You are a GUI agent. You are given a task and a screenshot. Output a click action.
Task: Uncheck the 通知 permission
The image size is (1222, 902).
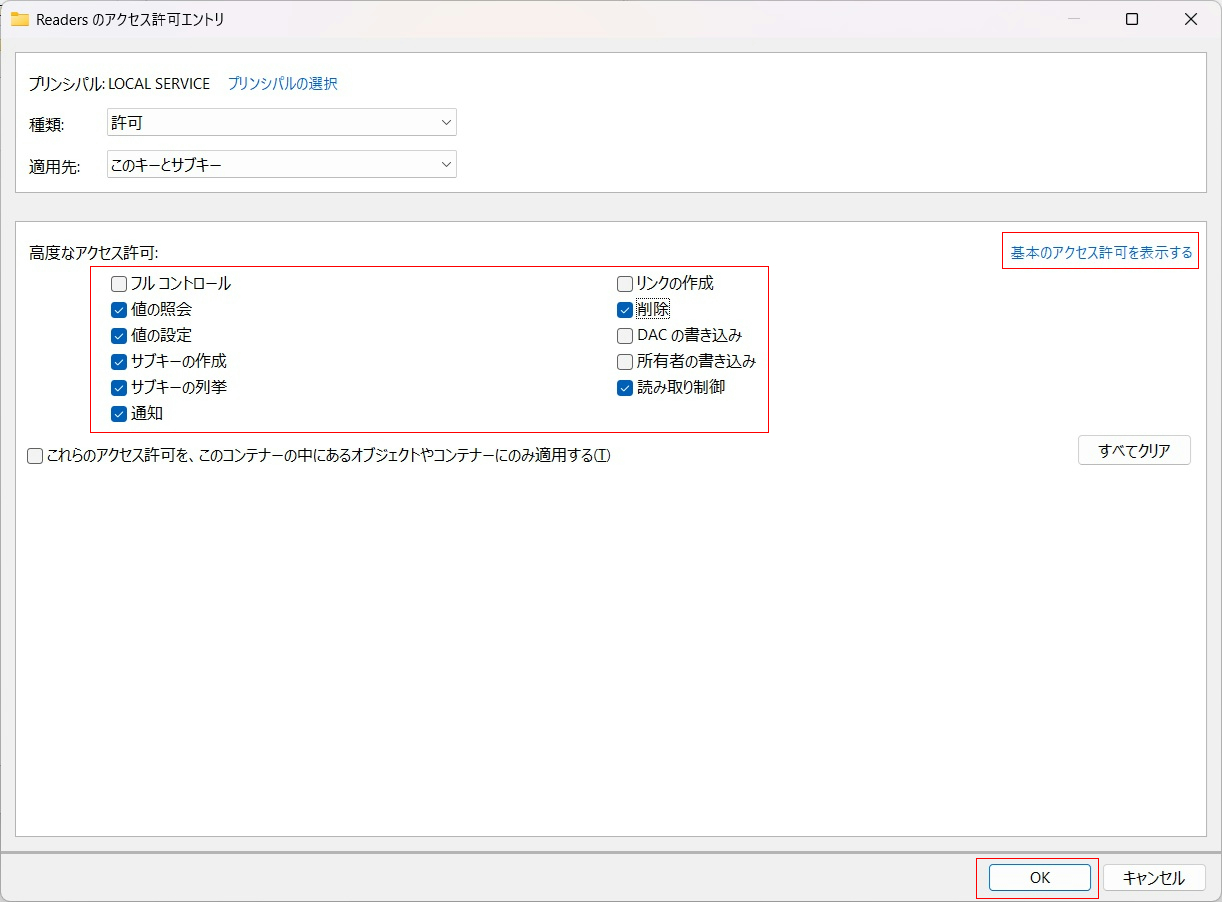tap(119, 414)
